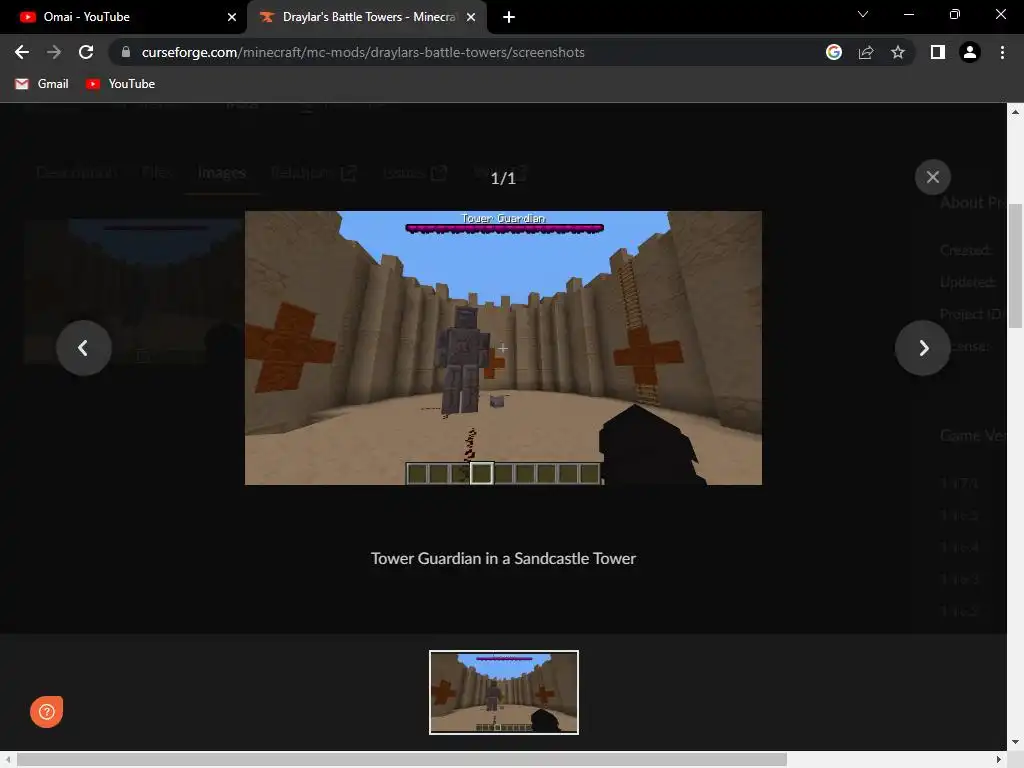Open the tab search dropdown chevron

[863, 14]
